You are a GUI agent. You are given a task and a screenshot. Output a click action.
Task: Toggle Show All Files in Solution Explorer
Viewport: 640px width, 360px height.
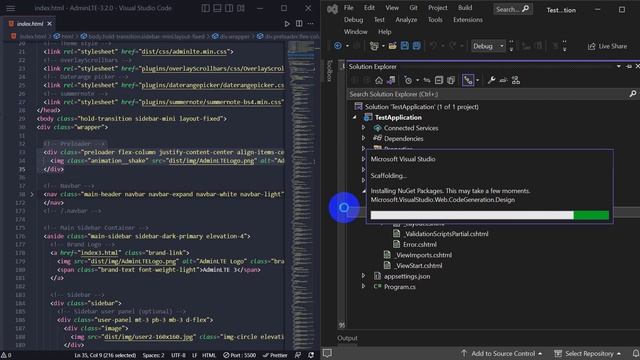pyautogui.click(x=451, y=80)
